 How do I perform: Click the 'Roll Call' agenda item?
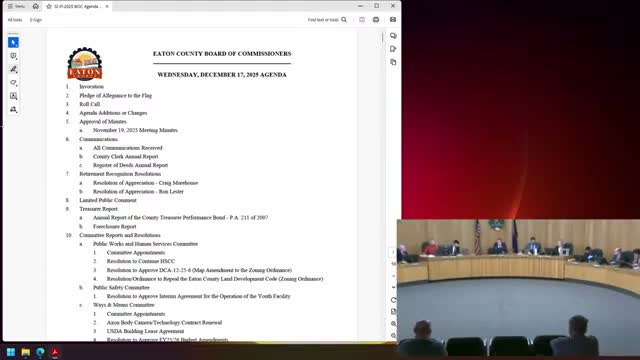(89, 104)
